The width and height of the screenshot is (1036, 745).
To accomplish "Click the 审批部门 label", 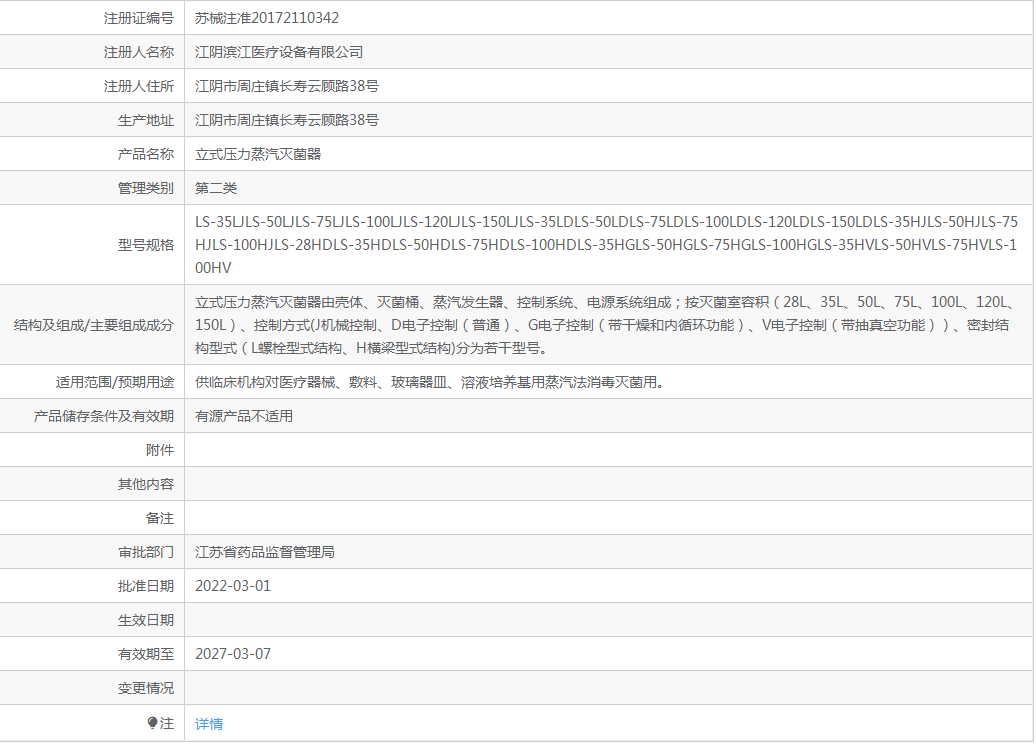I will pyautogui.click(x=146, y=552).
